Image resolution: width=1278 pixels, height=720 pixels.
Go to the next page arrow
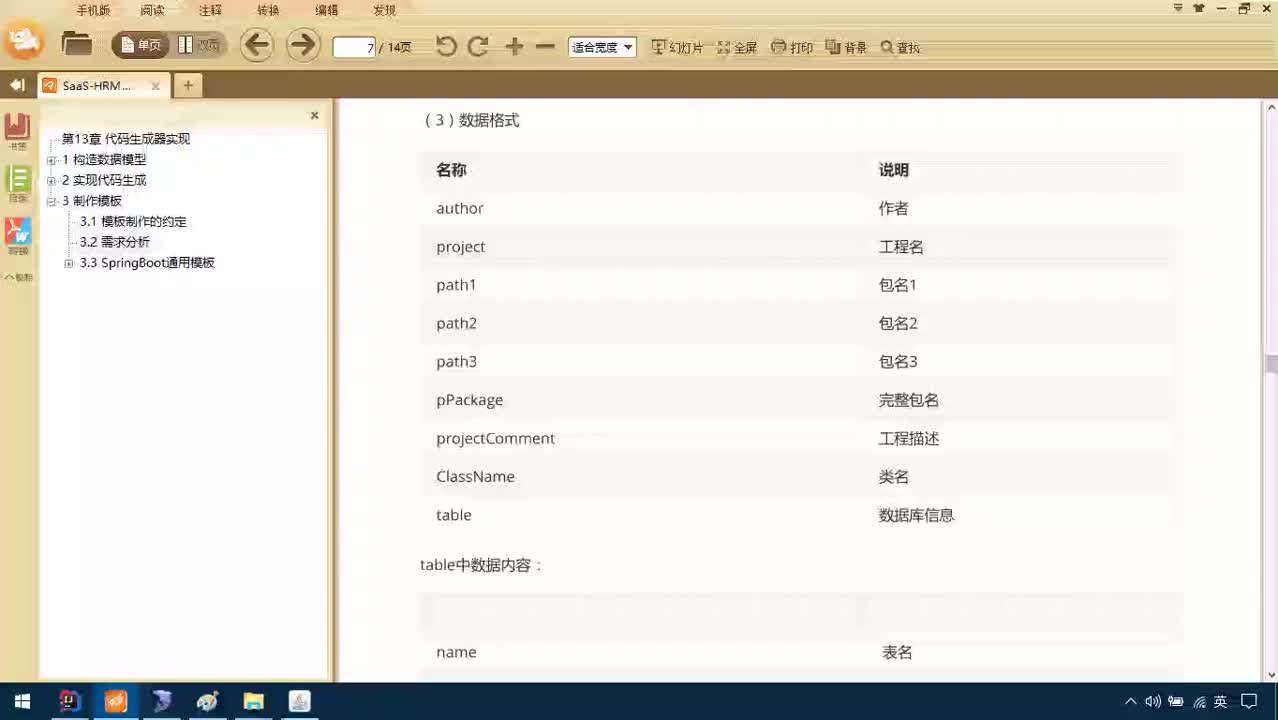tap(303, 45)
